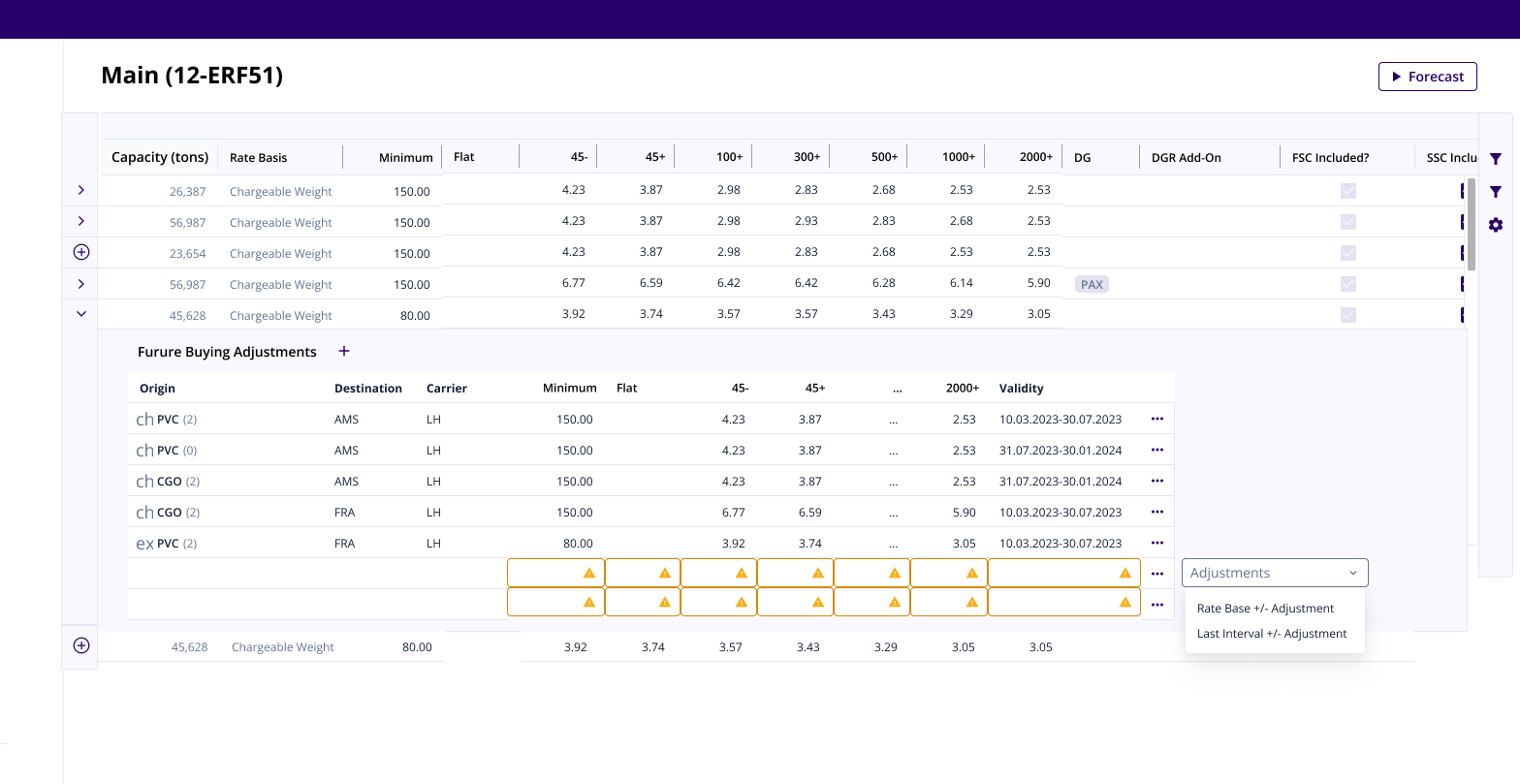Click the DGR Add-On column header
Viewport: 1520px width, 784px height.
pyautogui.click(x=1186, y=157)
